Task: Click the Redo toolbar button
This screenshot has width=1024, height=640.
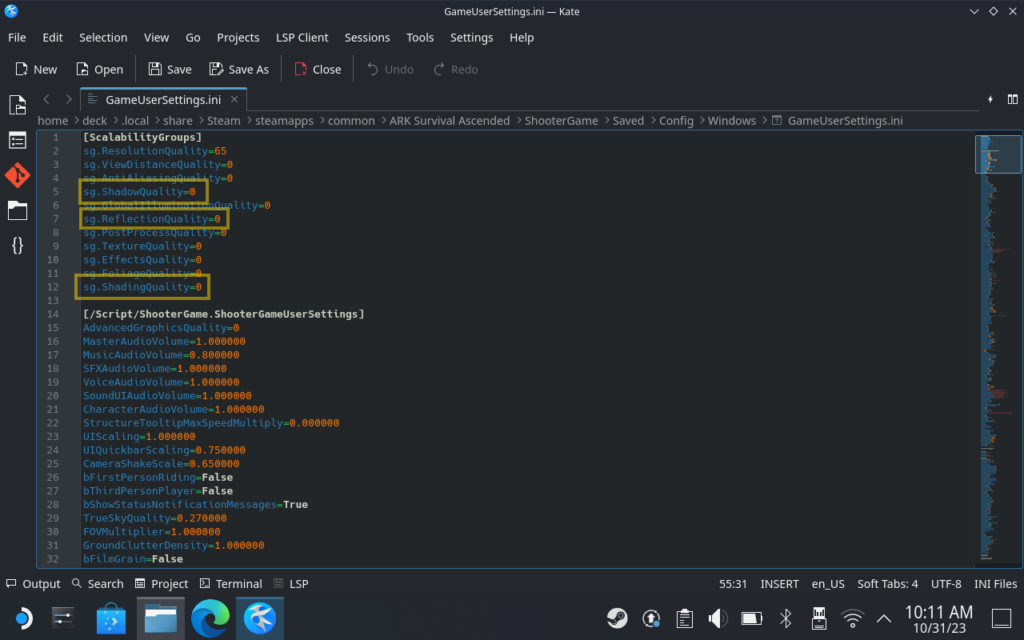Action: (456, 69)
